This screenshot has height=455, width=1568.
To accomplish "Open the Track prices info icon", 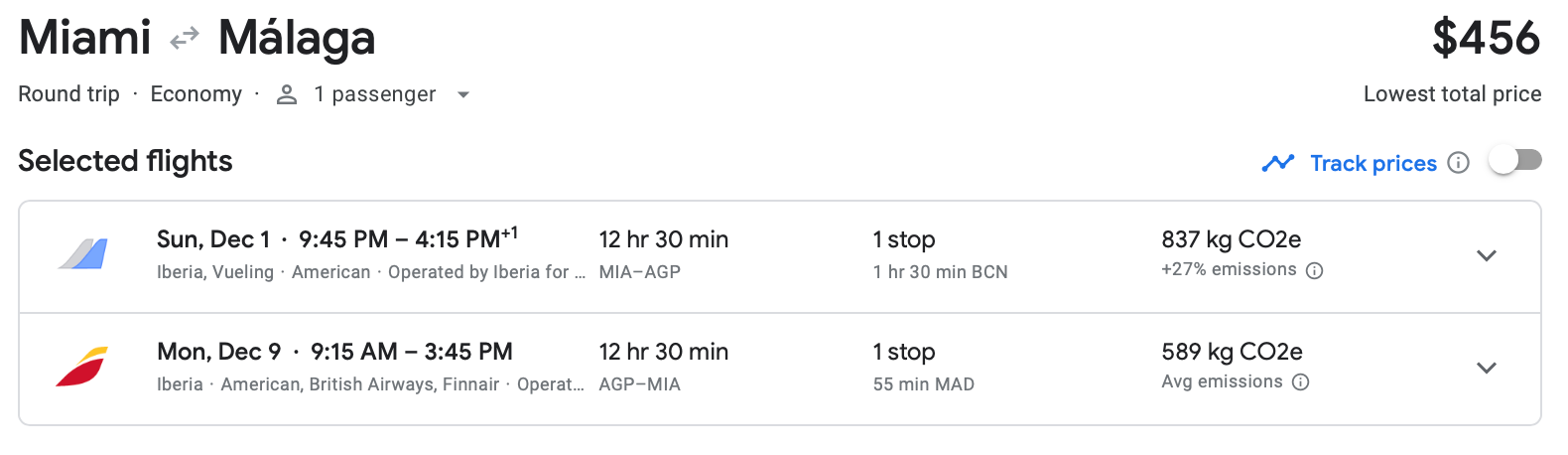I will coord(1458,163).
